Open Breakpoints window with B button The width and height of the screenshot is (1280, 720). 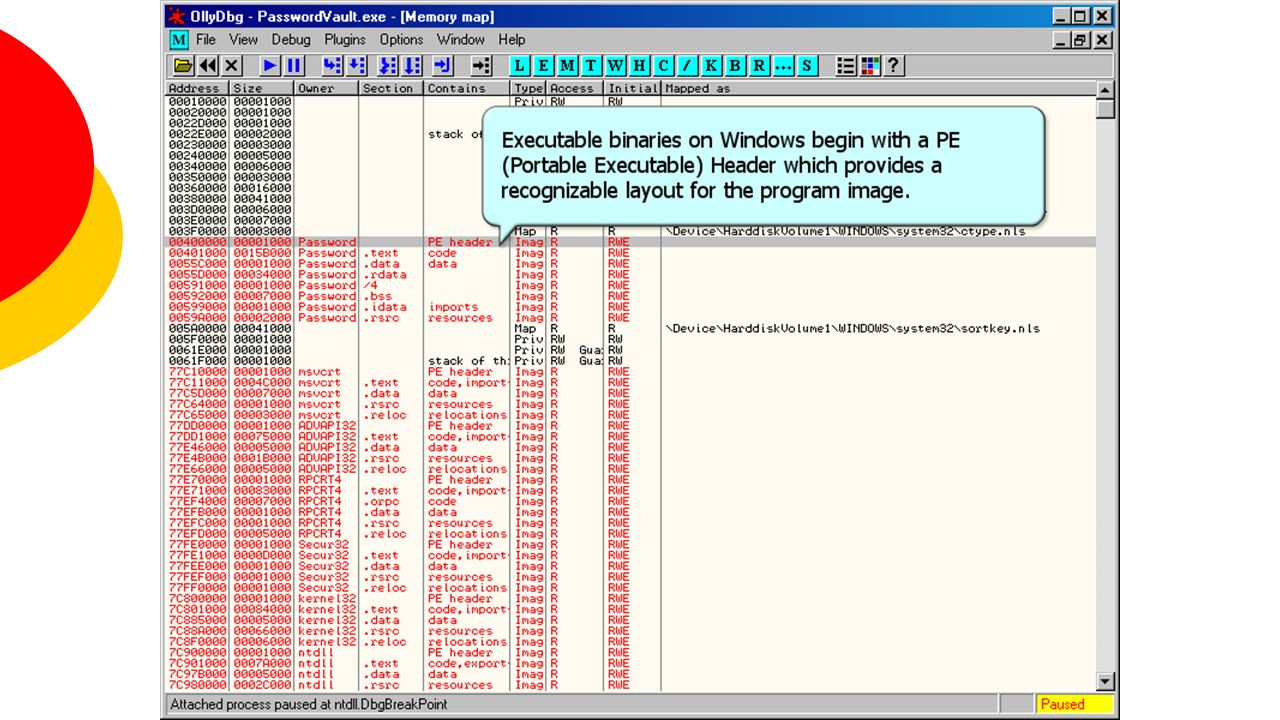735,66
